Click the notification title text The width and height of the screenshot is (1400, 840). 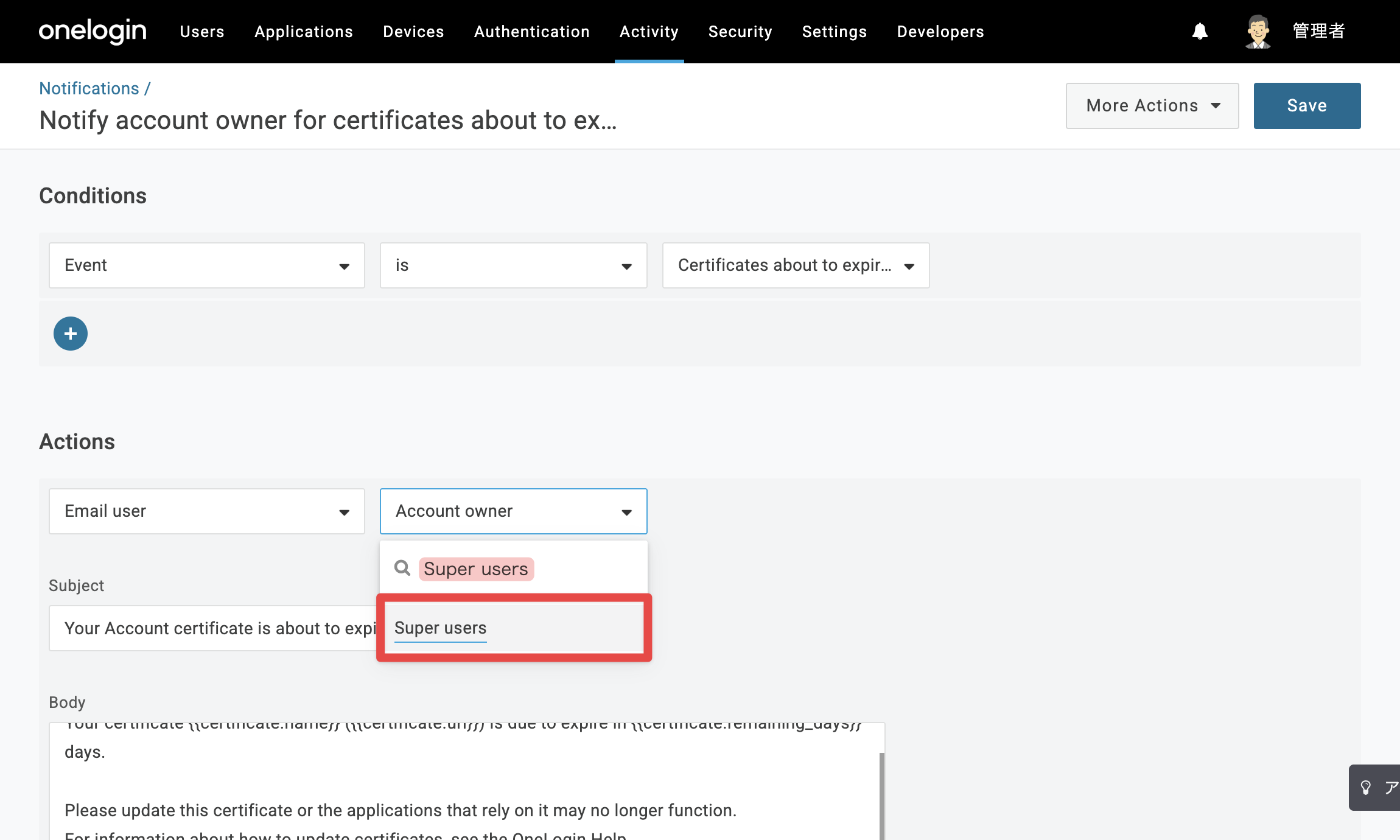328,121
